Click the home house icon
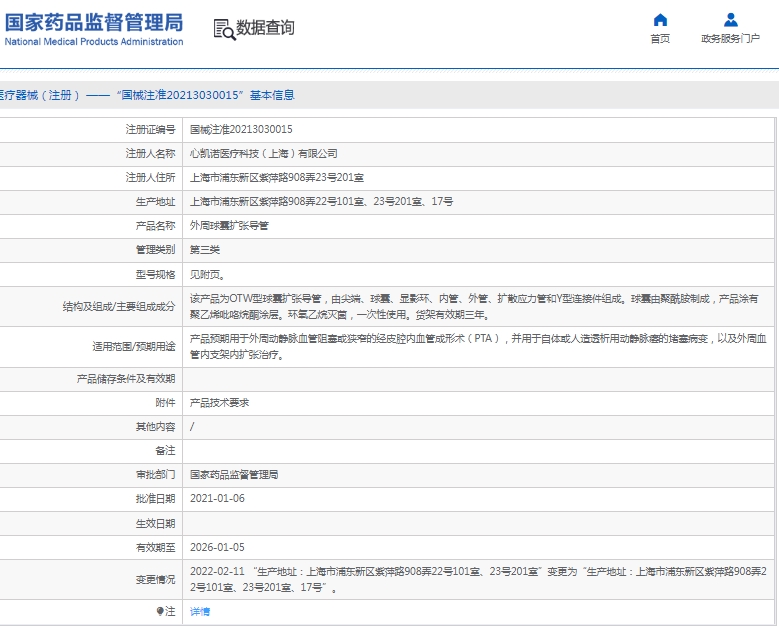Screen dimensions: 779x631 pyautogui.click(x=660, y=20)
